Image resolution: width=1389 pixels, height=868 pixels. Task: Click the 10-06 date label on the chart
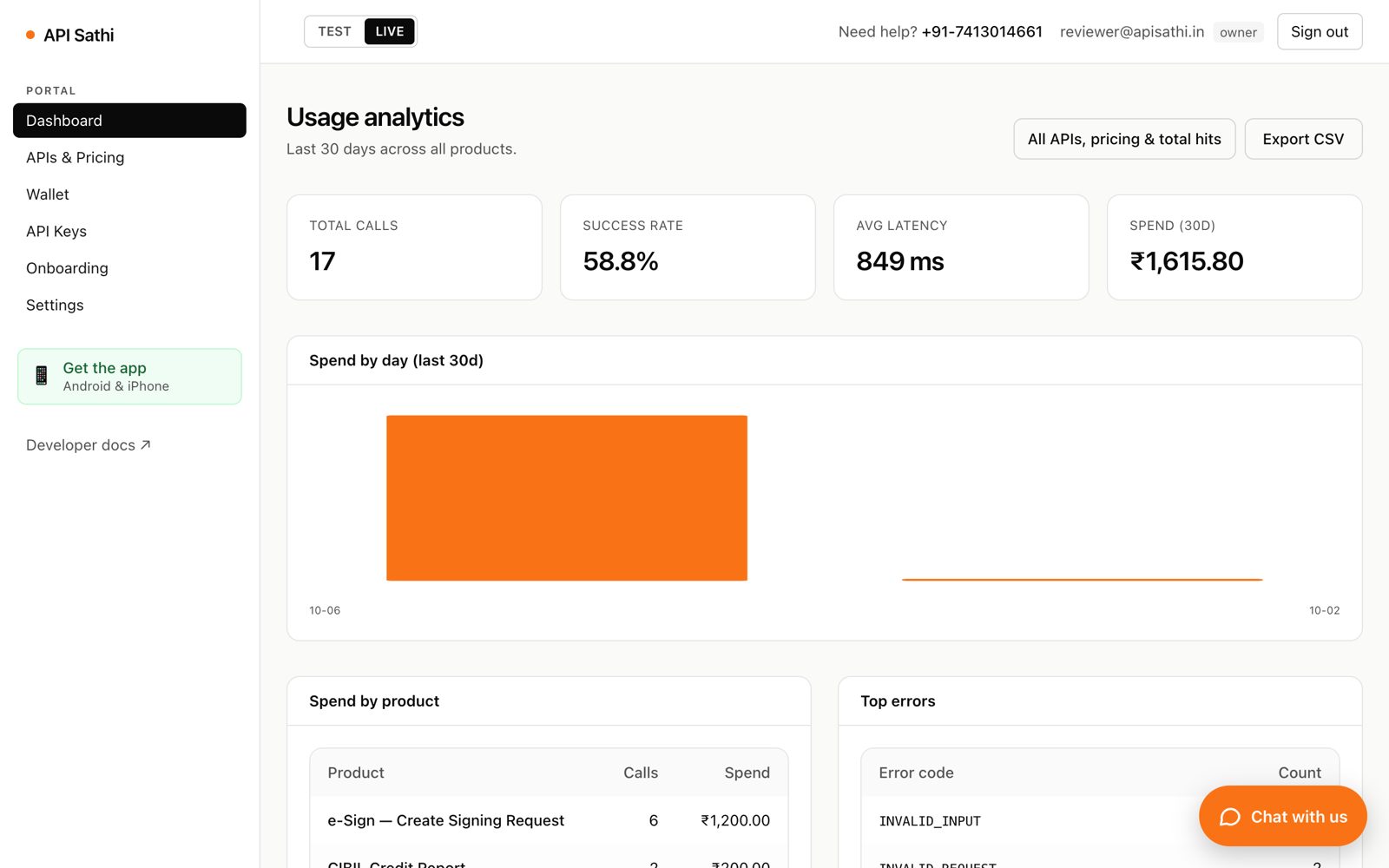tap(325, 610)
